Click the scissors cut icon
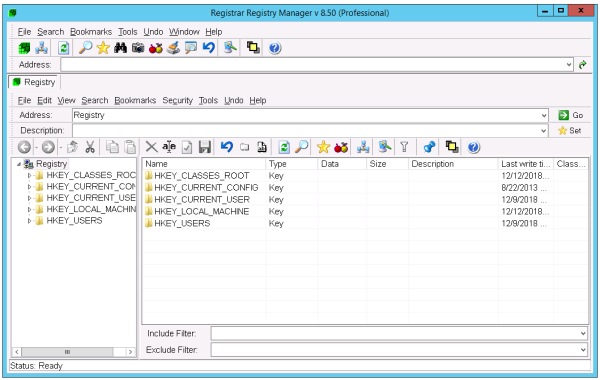Screen dimensions: 600x380 [90, 147]
